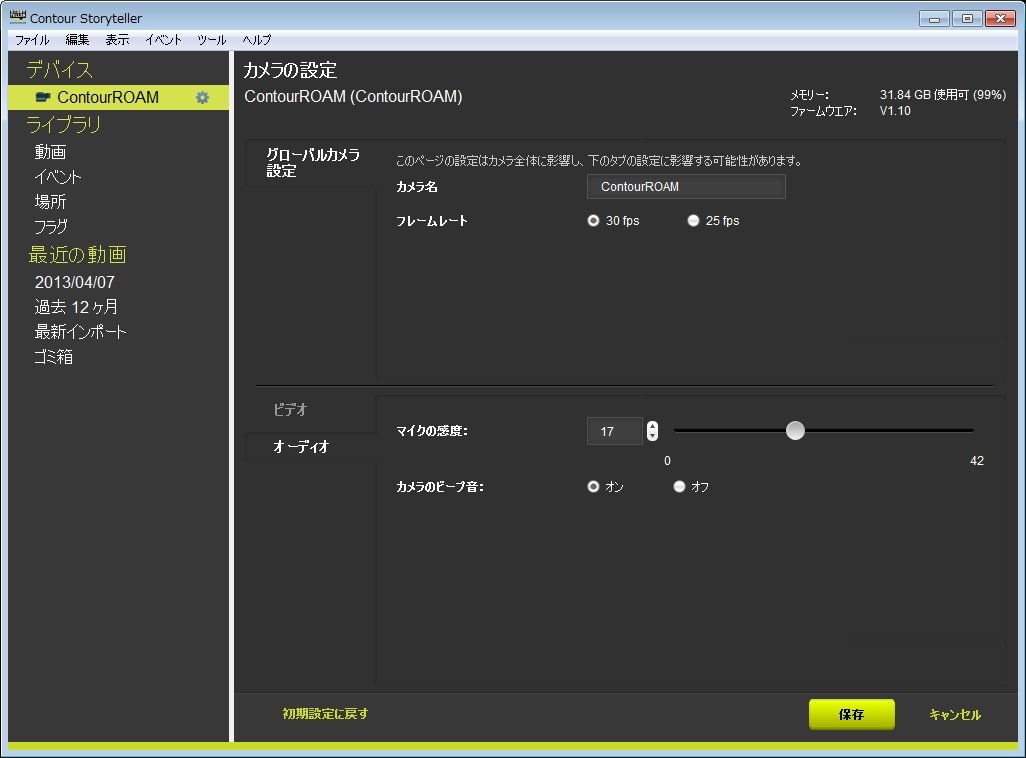
Task: Click the 31.84 GB 使用可 memory text
Action: coord(943,95)
